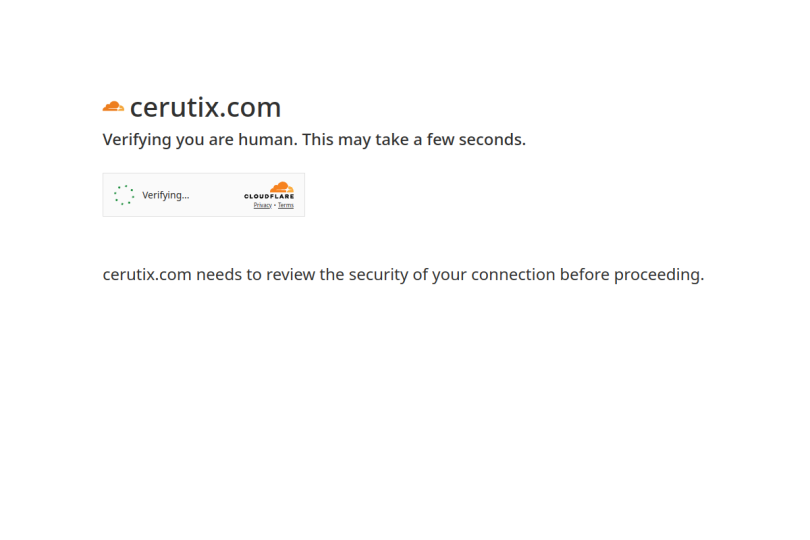Click the word "proceeding." ending the paragraph

[659, 275]
